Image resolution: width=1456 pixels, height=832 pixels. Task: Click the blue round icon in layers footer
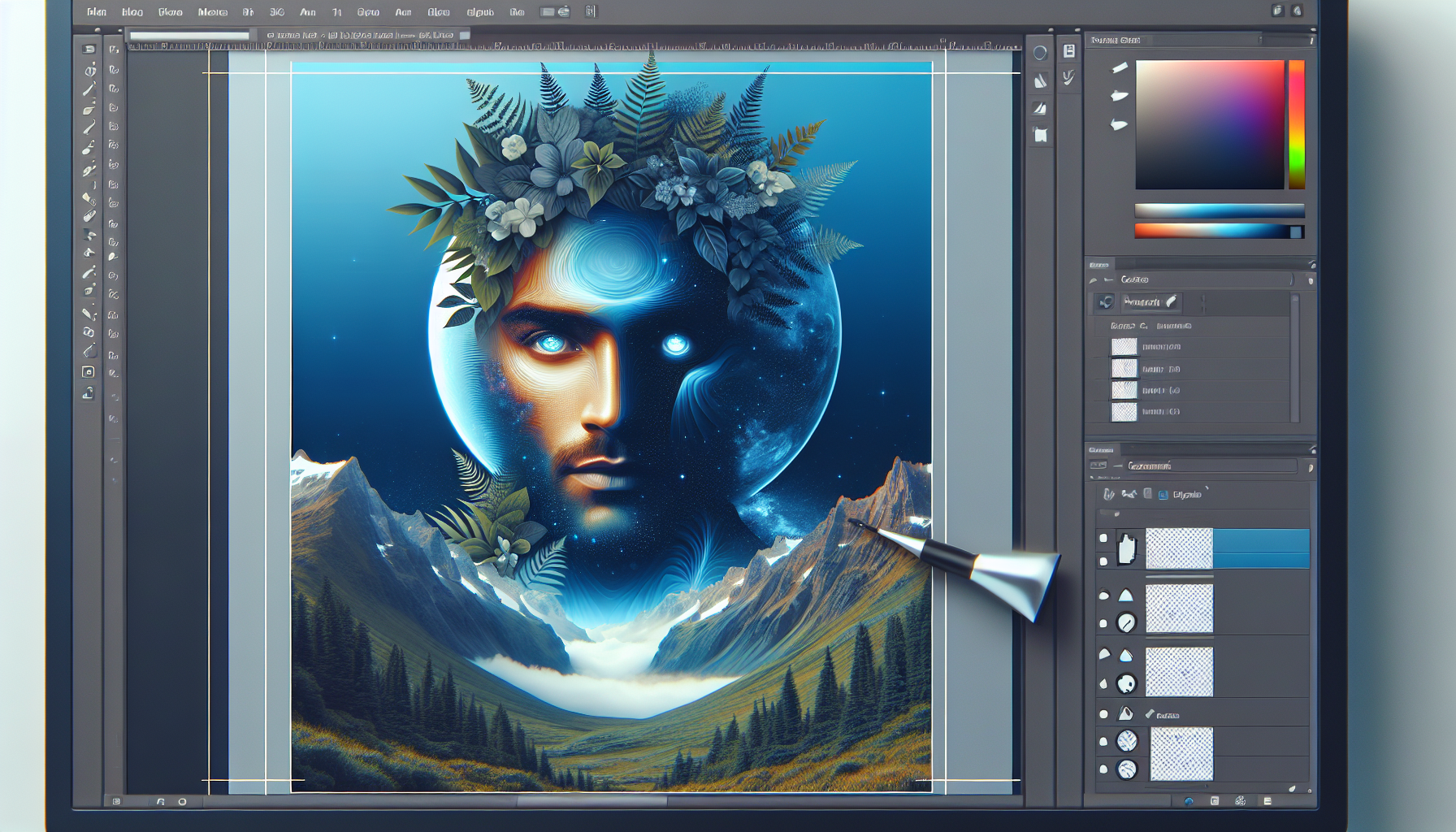(x=1189, y=801)
